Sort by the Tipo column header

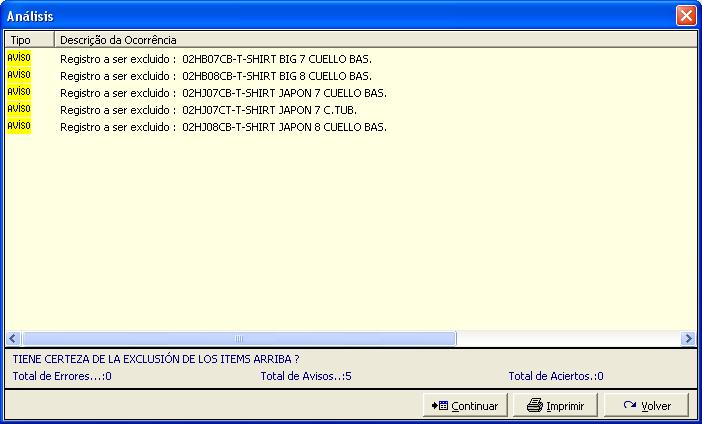tap(29, 40)
